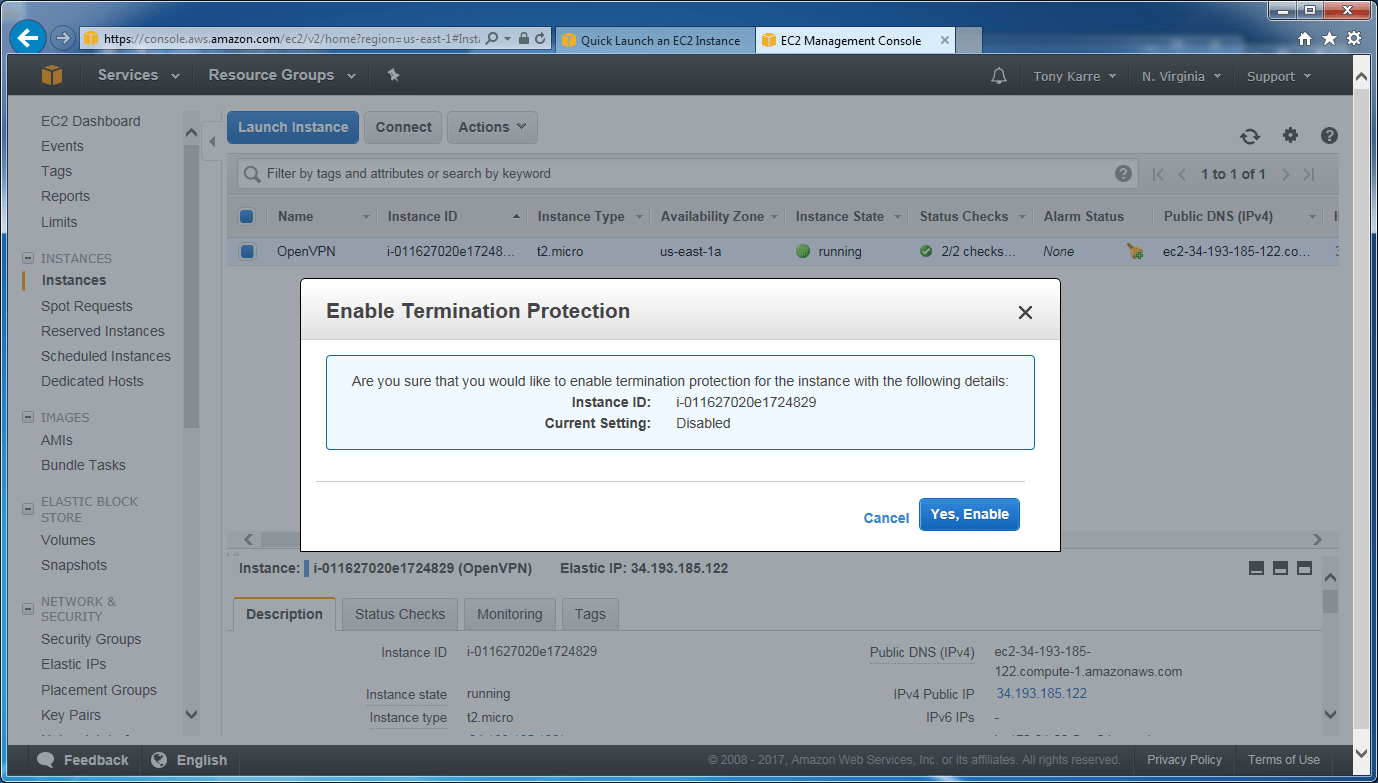Switch to the Status Checks tab

point(400,614)
